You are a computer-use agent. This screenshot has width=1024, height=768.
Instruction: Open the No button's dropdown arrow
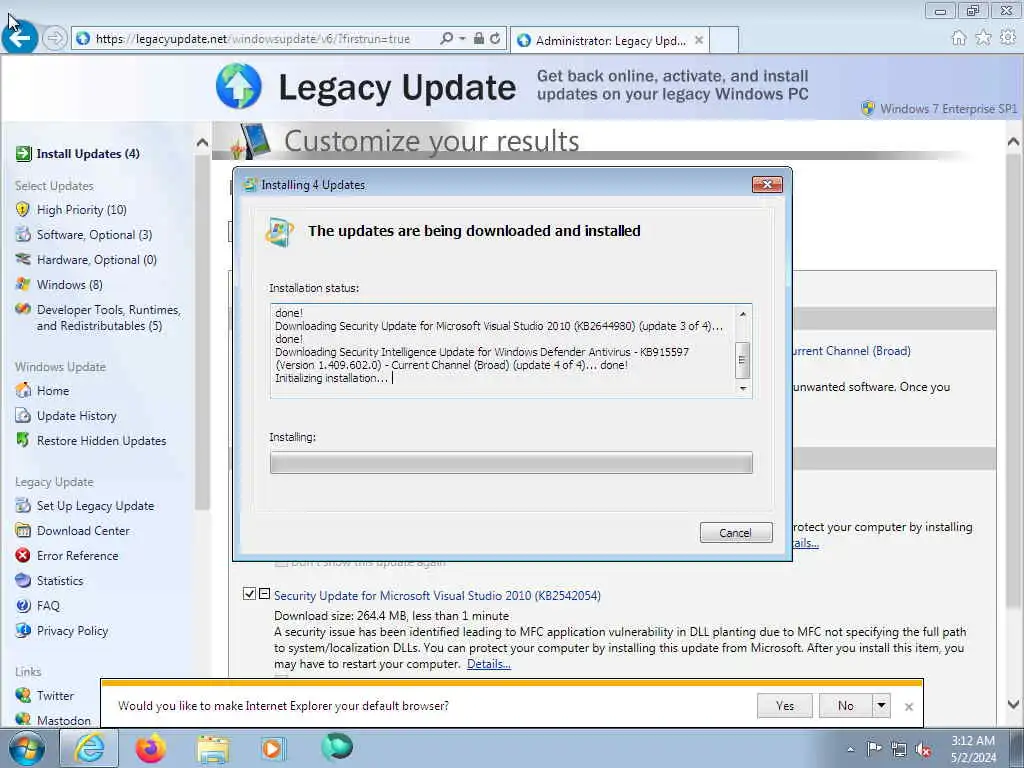tap(881, 705)
